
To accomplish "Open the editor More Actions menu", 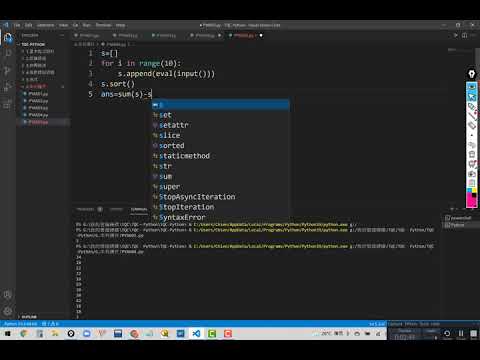I will point(473,35).
